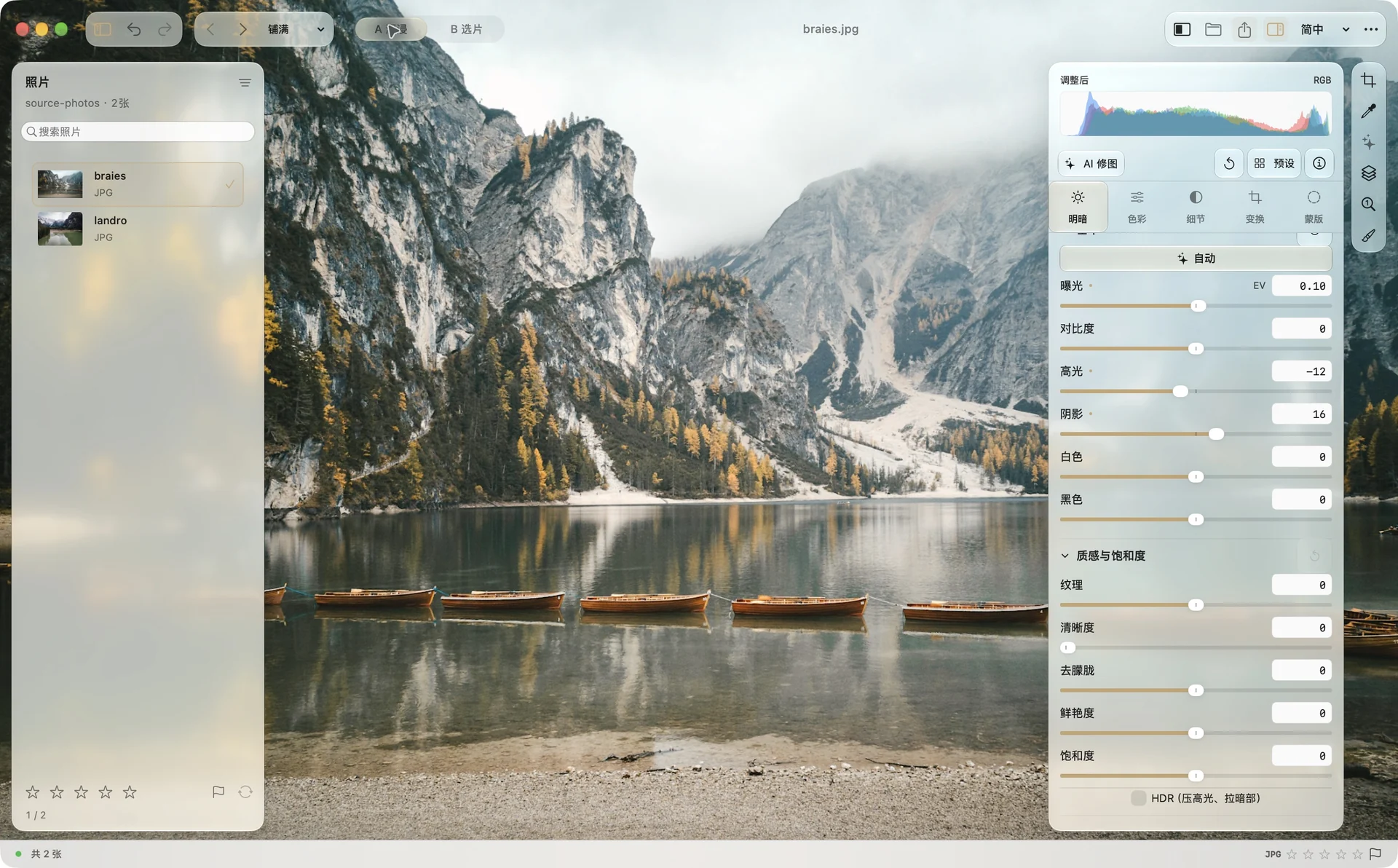
Task: Open folder icon in top toolbar
Action: (x=1213, y=29)
